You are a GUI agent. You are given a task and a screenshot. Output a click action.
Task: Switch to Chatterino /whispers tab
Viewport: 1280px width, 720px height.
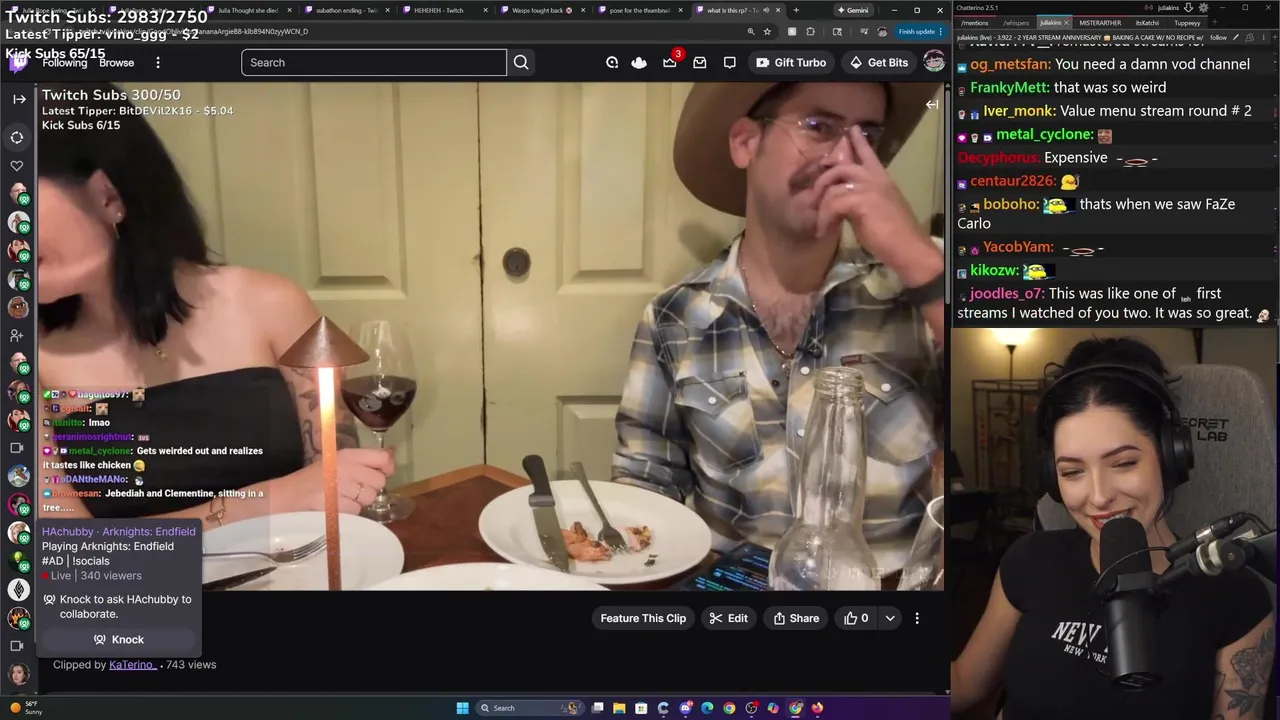tap(1016, 22)
